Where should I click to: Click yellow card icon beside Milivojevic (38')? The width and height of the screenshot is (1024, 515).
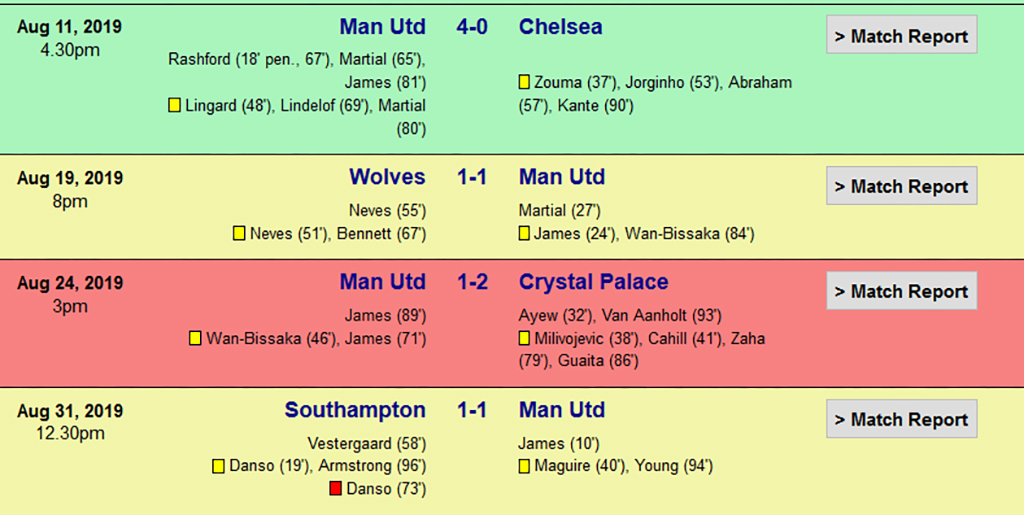point(524,338)
